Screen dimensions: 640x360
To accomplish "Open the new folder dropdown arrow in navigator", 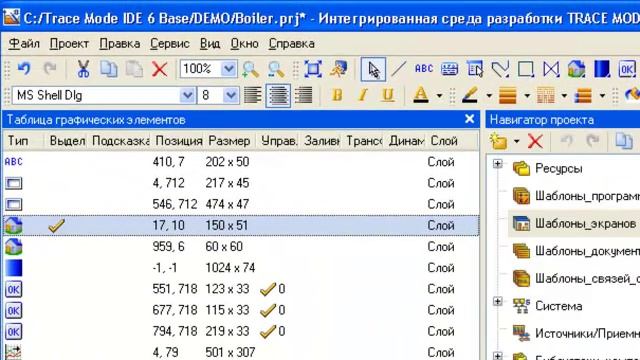I will click(x=516, y=142).
